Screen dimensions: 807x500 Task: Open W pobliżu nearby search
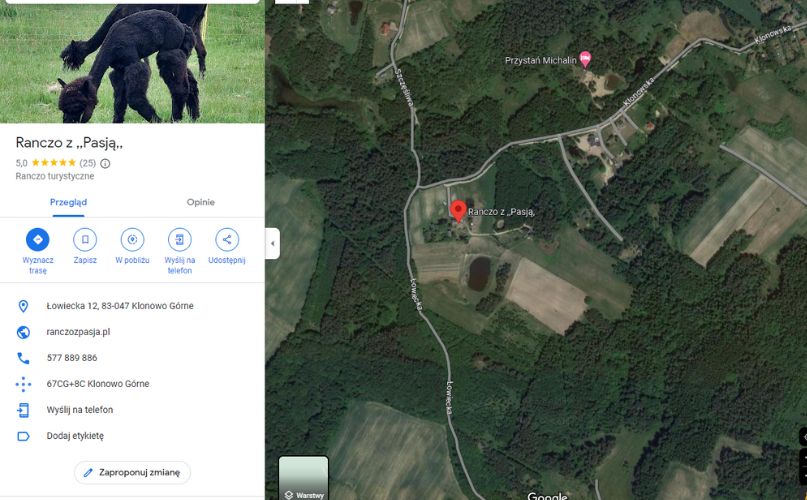coord(132,239)
